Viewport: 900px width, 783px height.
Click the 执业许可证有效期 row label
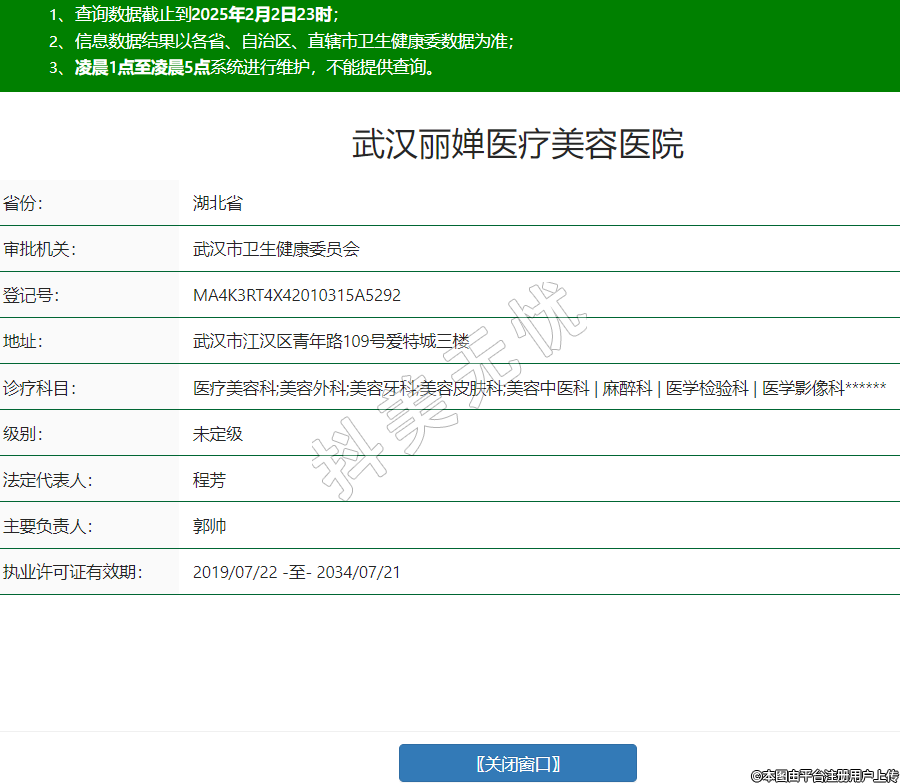click(72, 572)
